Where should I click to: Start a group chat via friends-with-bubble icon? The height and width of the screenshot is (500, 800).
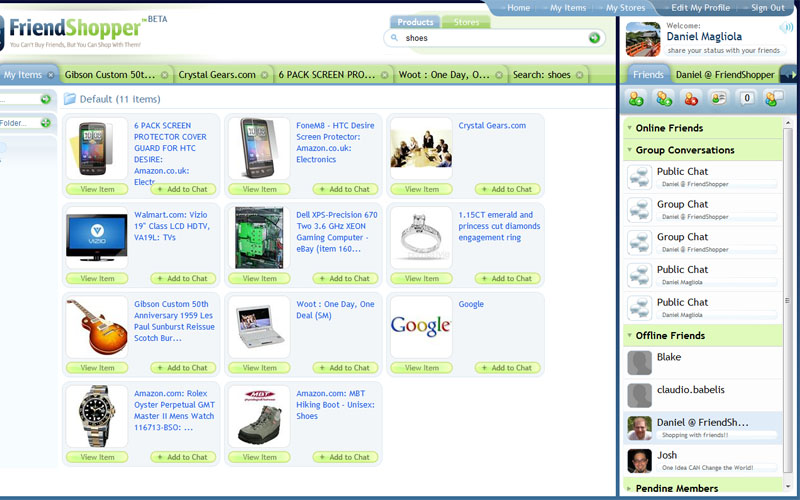click(x=774, y=98)
